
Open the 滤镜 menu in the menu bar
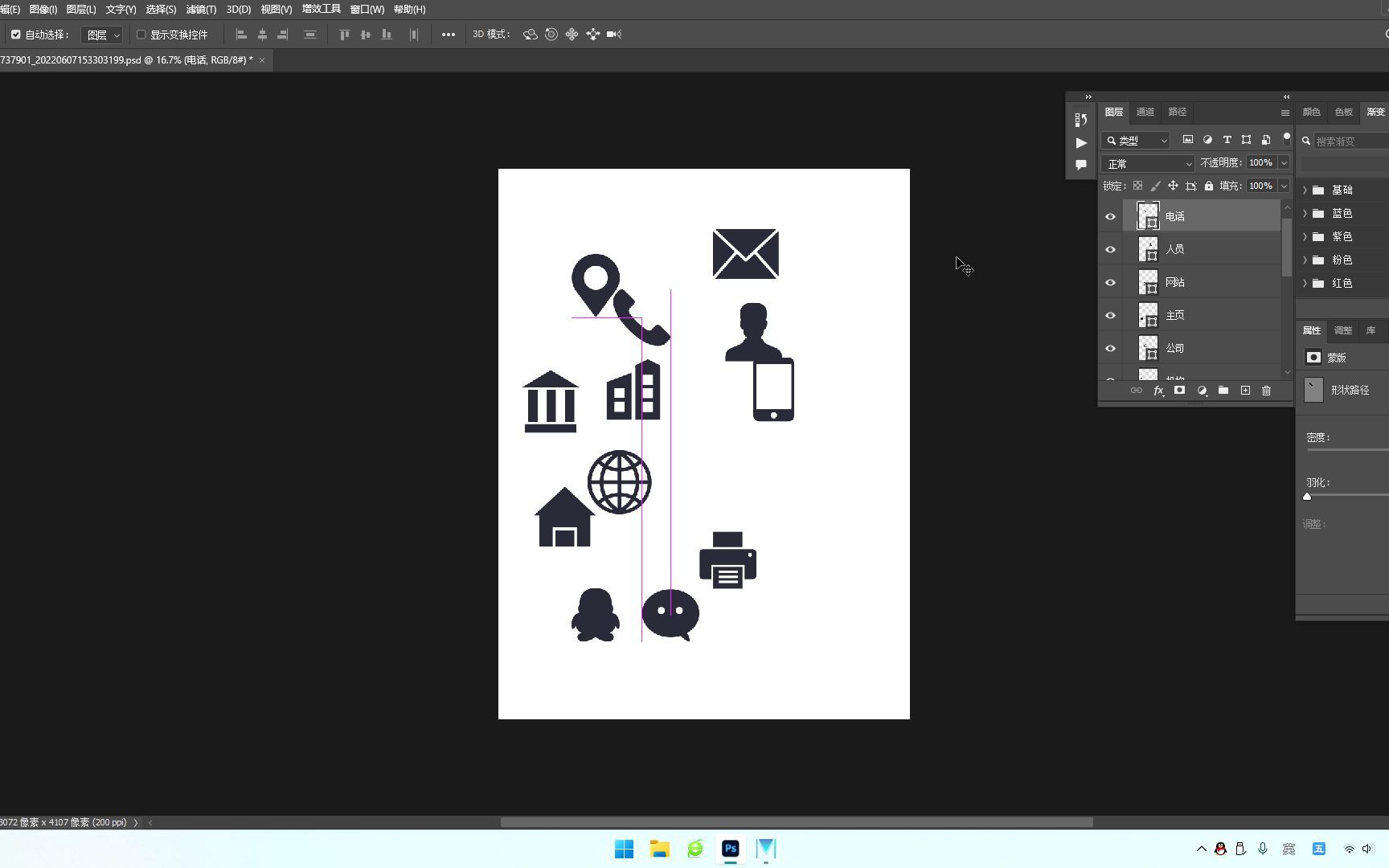tap(200, 9)
